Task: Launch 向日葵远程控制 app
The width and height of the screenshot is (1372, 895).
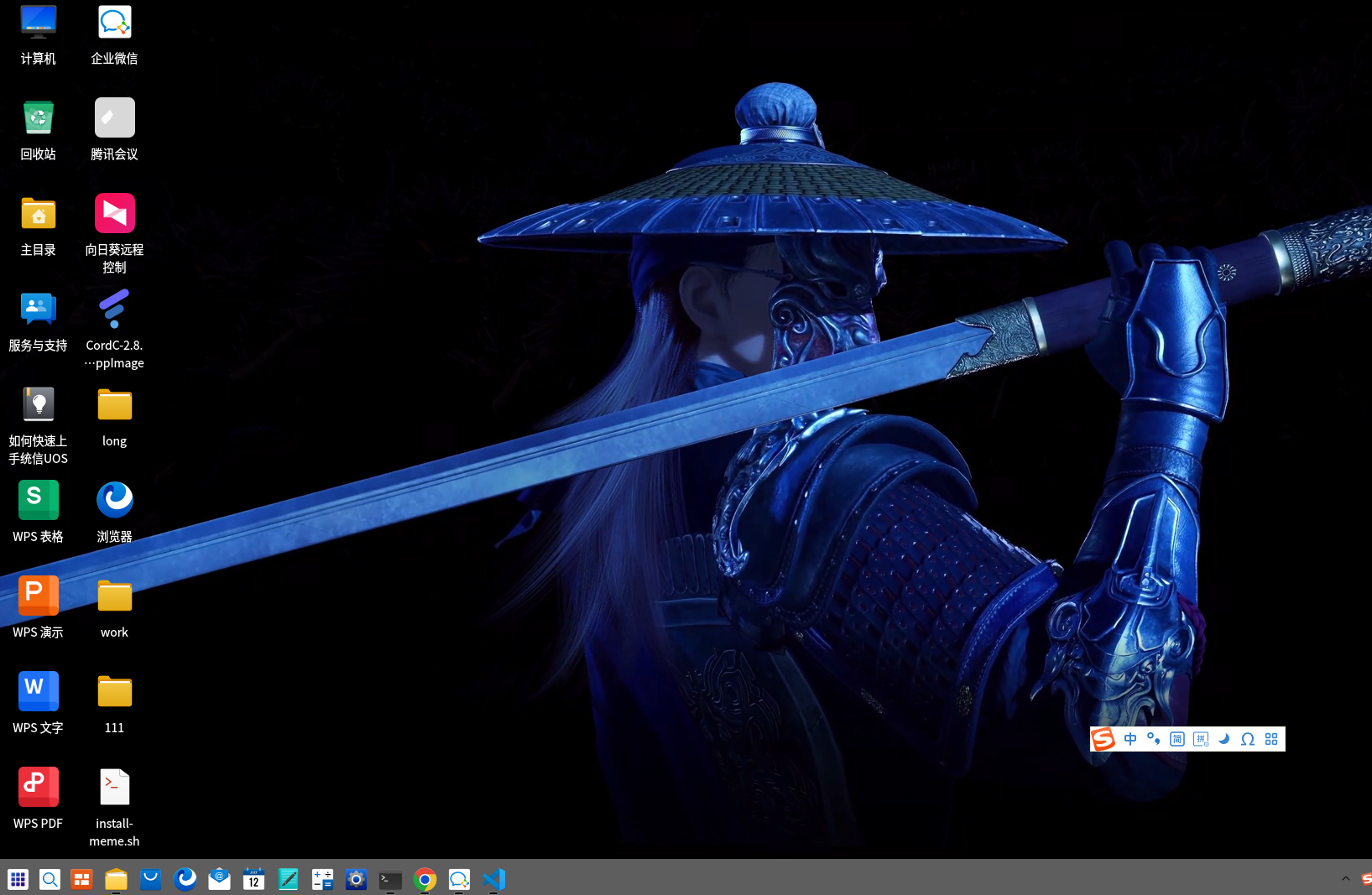Action: [114, 233]
